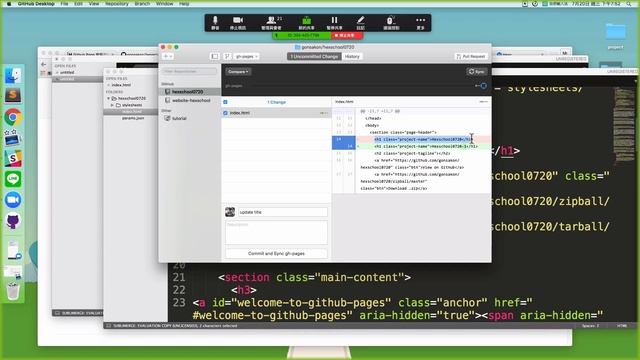Open the project folder on desktop

tap(616, 36)
